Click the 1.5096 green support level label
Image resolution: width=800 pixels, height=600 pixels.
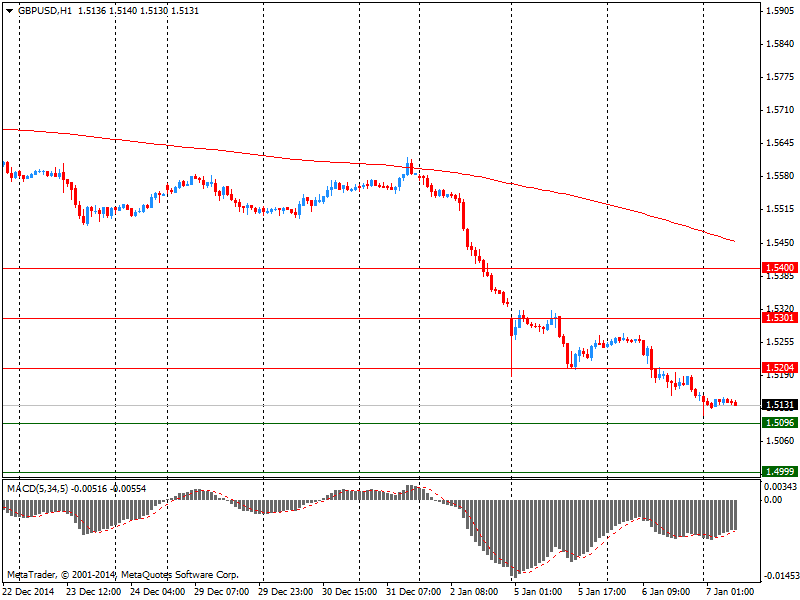pyautogui.click(x=780, y=423)
